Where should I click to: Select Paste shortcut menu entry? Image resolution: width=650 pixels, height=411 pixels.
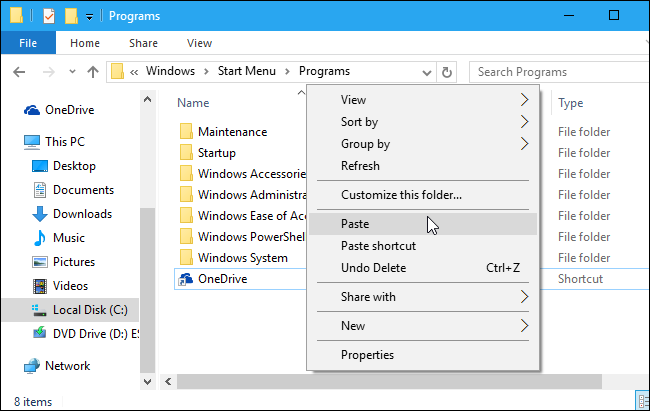[378, 246]
